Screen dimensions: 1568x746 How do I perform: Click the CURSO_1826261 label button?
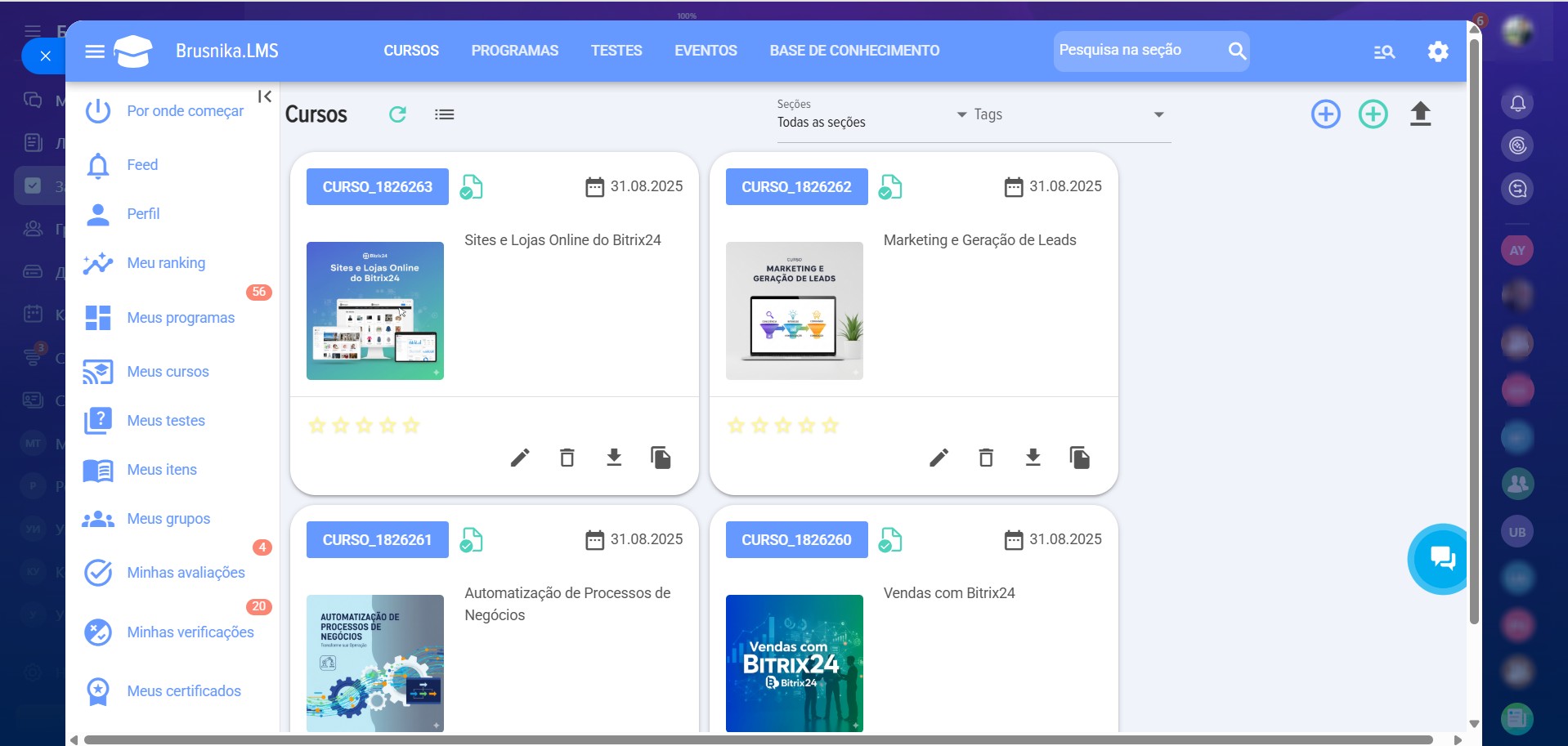377,540
